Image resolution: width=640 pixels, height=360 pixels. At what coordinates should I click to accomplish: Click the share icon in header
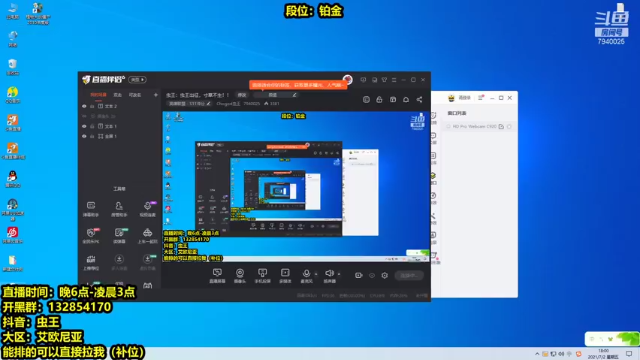point(419,100)
